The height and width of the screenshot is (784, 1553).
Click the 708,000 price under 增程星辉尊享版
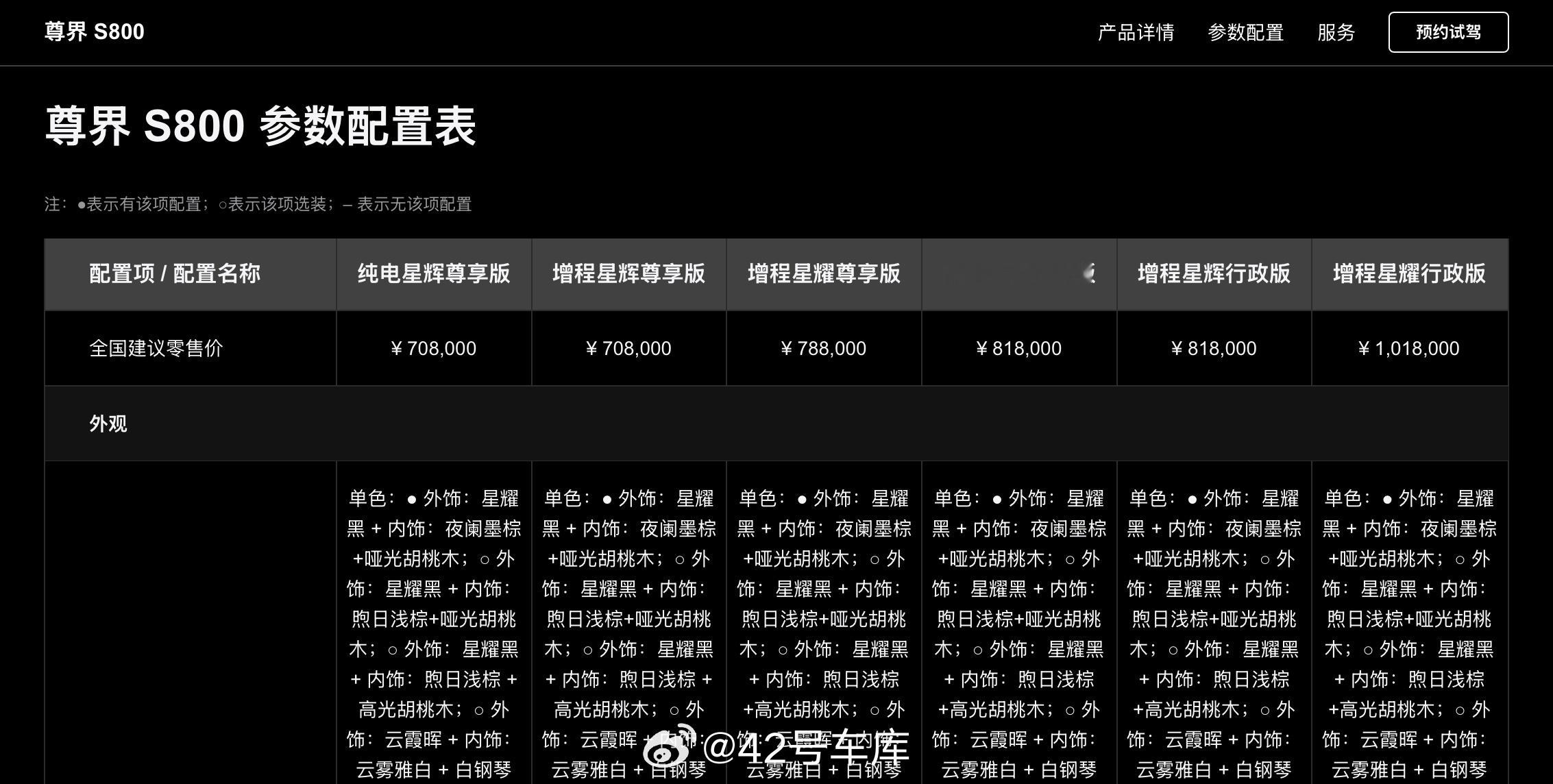click(629, 348)
